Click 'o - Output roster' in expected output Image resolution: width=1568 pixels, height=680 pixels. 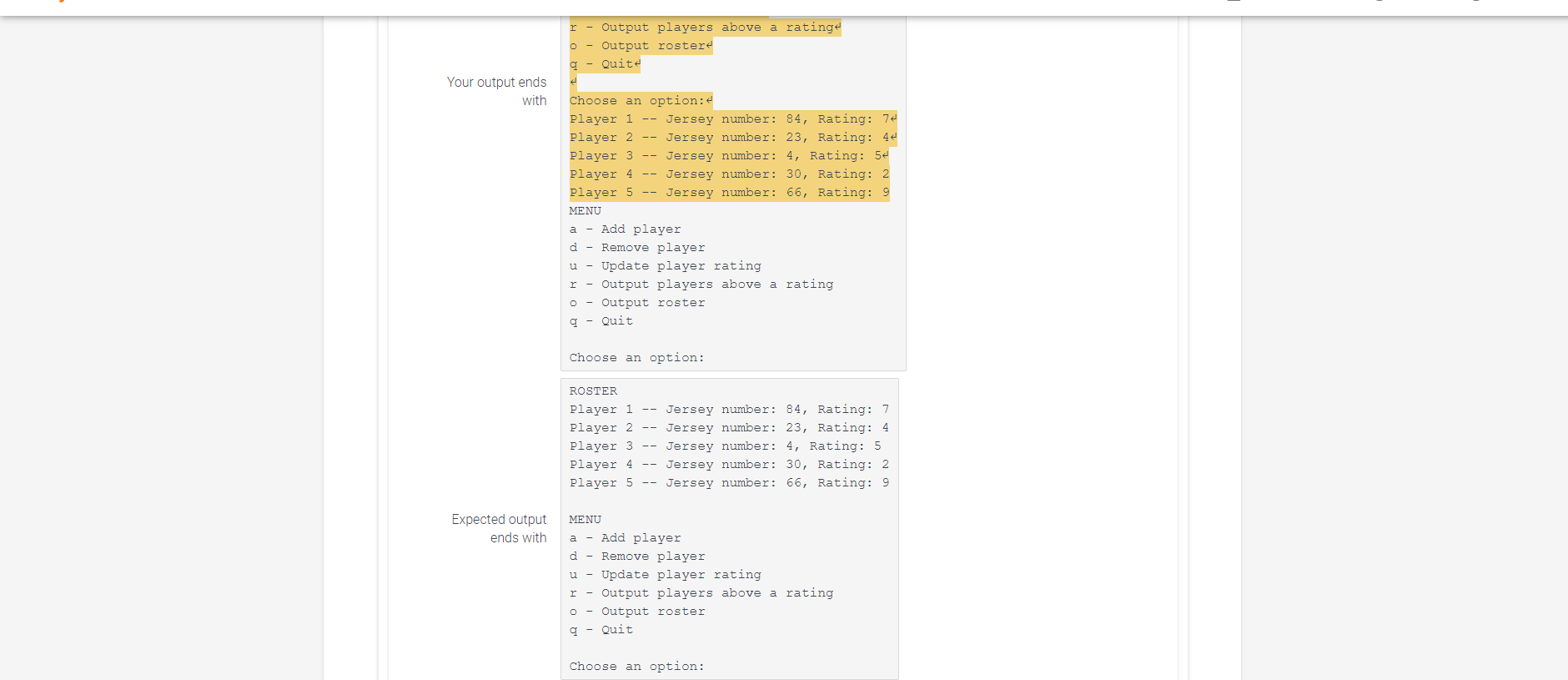[637, 612]
